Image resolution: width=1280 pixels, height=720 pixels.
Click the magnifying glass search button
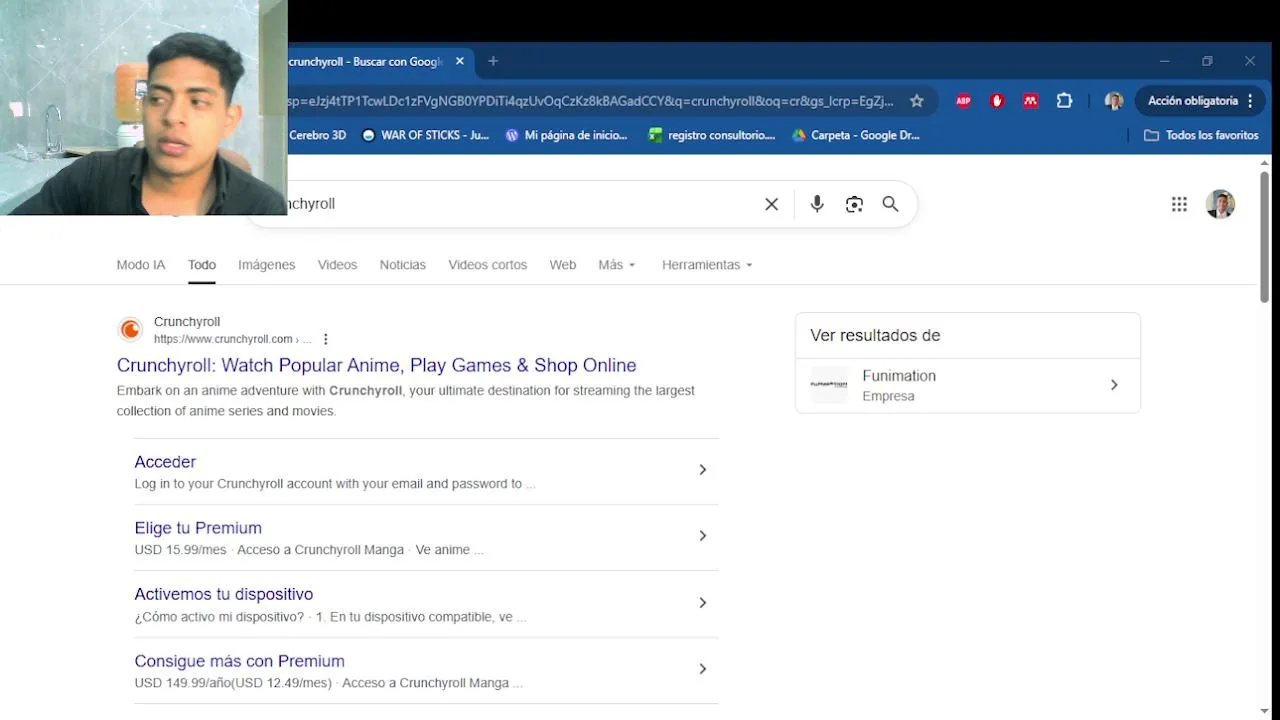tap(890, 204)
